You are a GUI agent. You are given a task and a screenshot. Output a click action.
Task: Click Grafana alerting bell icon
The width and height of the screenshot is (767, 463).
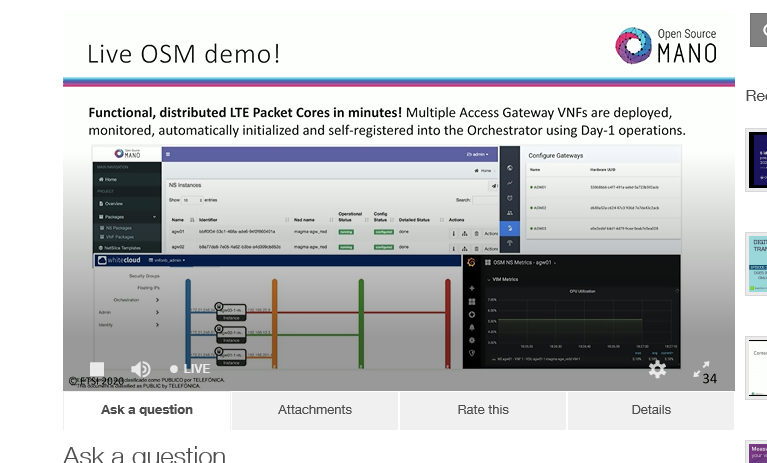click(472, 327)
